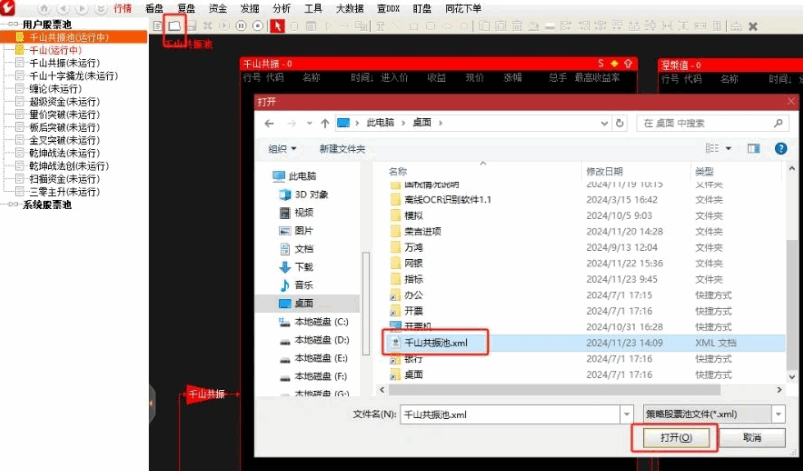The image size is (803, 471).
Task: Open the 同花下单 menu
Action: 463,9
